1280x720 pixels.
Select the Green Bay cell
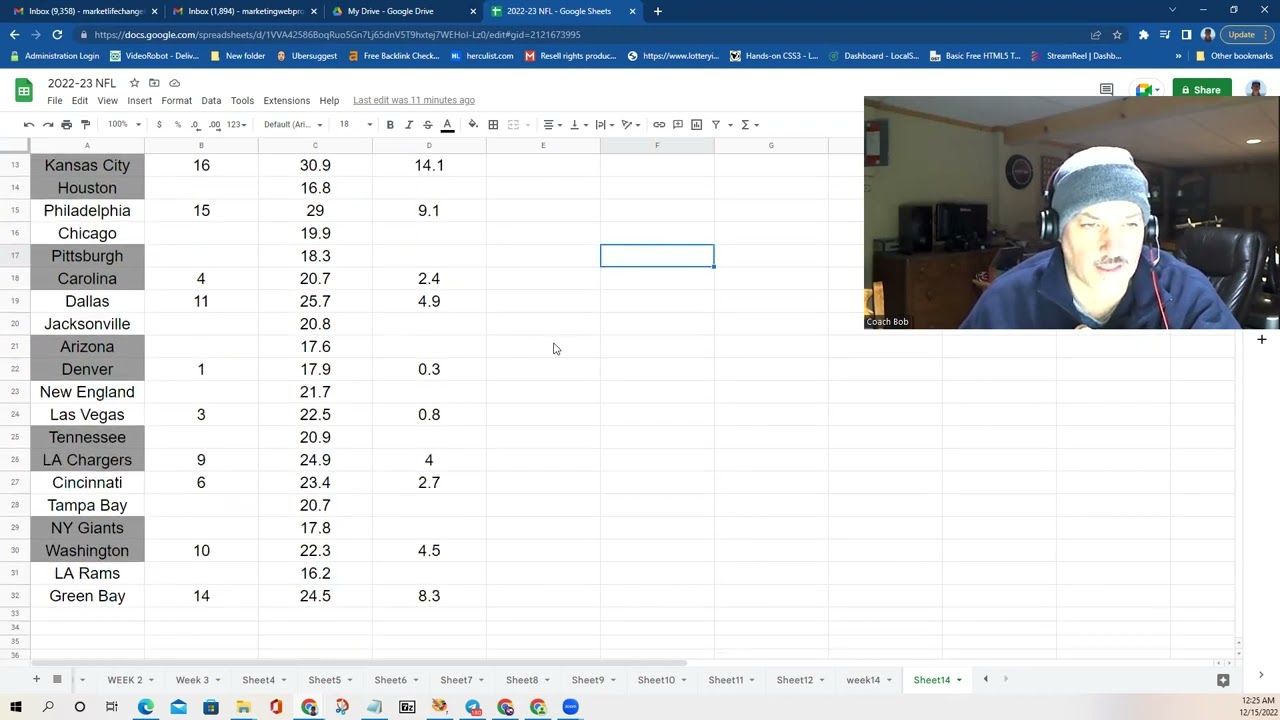click(87, 596)
